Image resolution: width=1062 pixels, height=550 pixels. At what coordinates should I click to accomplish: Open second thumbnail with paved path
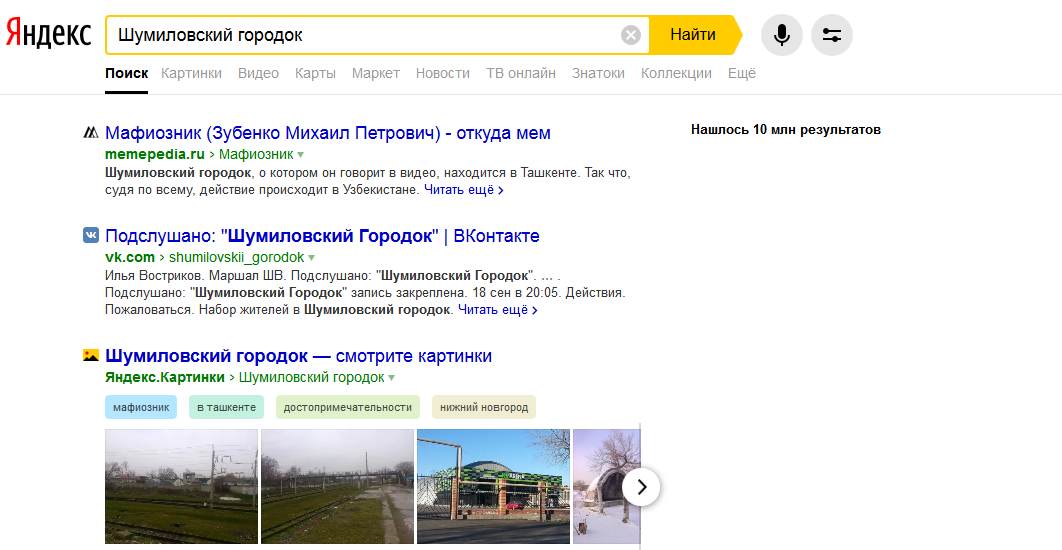click(x=337, y=486)
